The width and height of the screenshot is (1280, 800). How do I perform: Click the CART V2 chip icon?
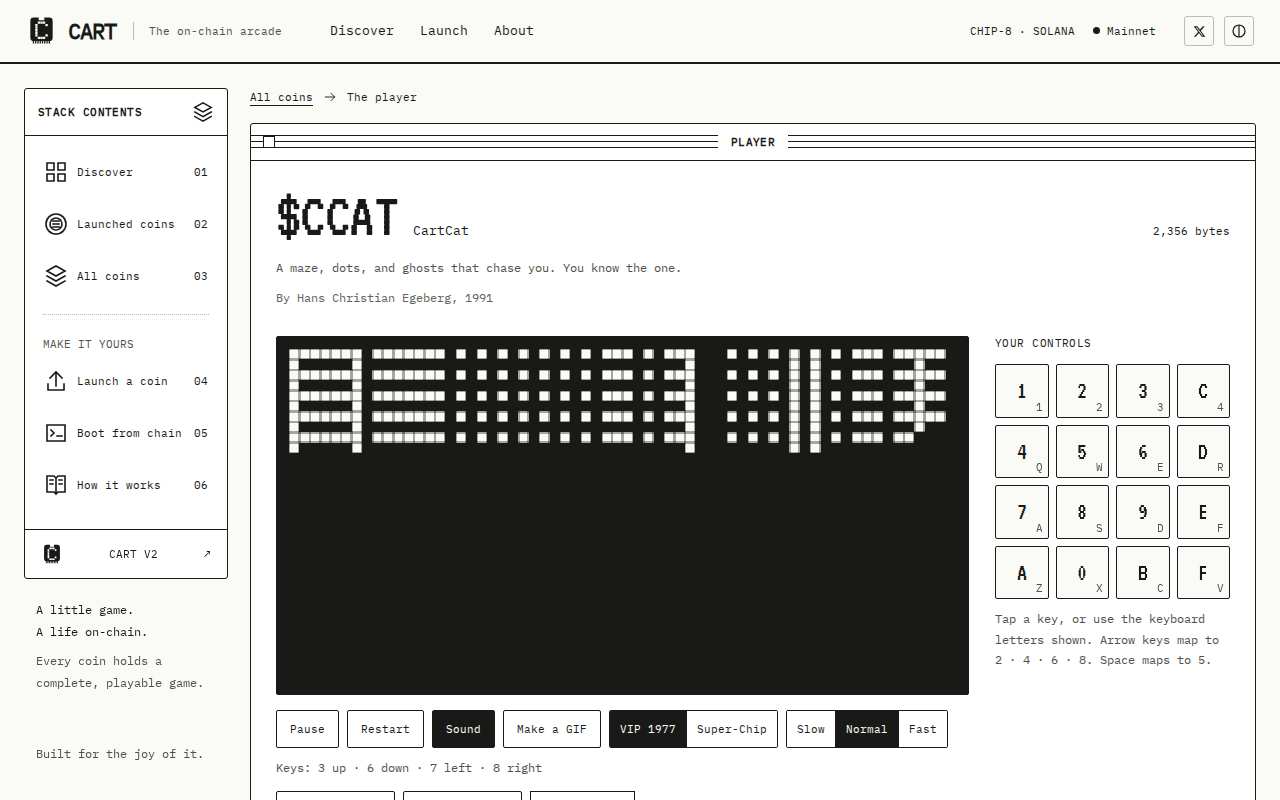[x=52, y=554]
